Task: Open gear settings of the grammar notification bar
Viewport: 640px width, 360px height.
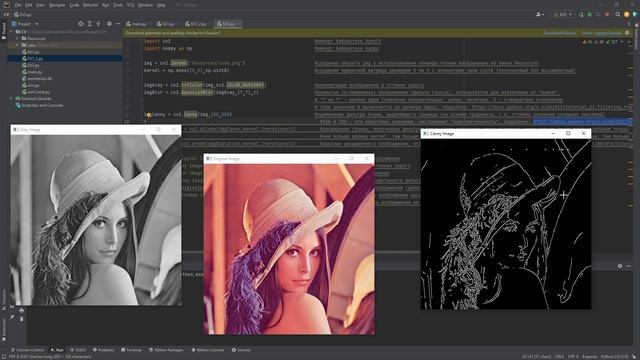Action: [627, 33]
